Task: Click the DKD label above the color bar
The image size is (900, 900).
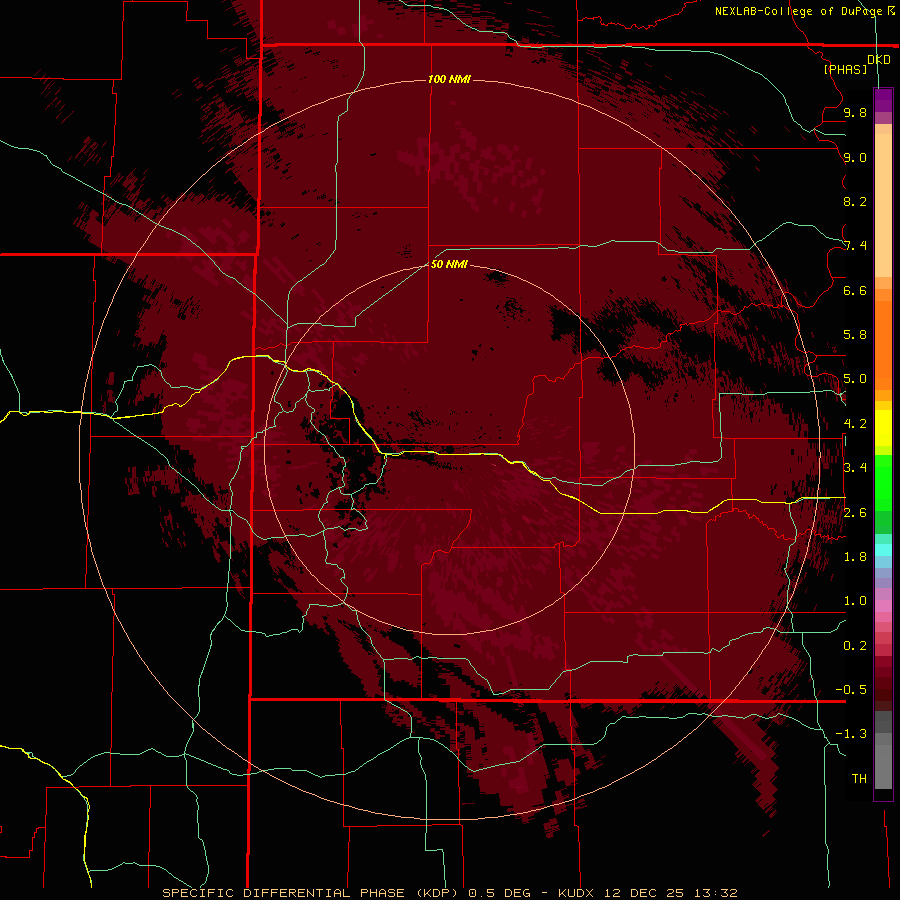Action: pyautogui.click(x=879, y=60)
